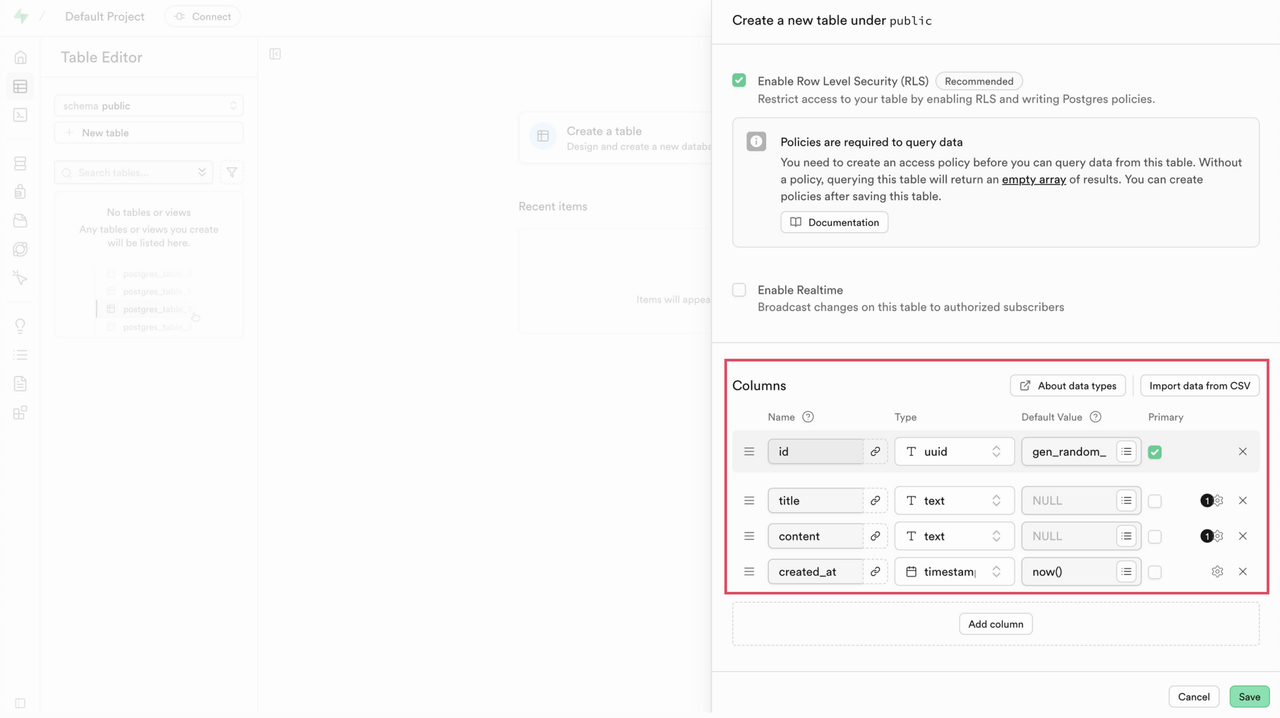Open default value suggestions for created_at

click(x=1126, y=572)
